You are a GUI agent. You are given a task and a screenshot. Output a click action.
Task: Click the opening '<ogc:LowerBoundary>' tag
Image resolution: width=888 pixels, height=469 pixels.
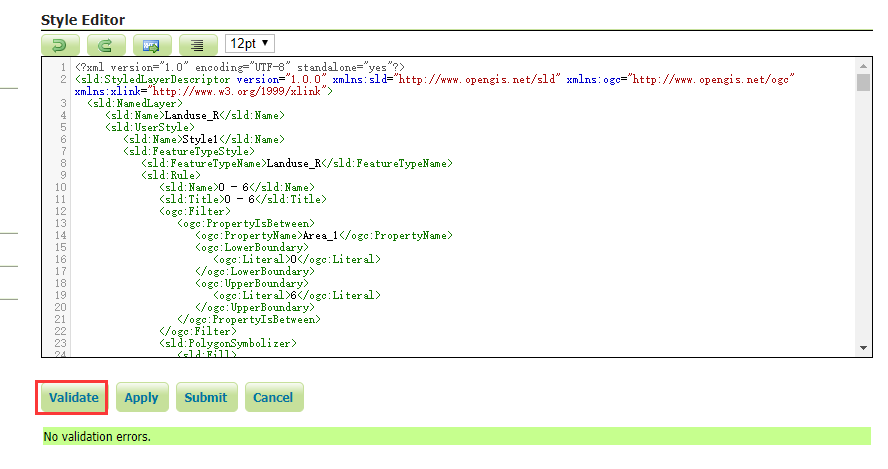click(252, 248)
